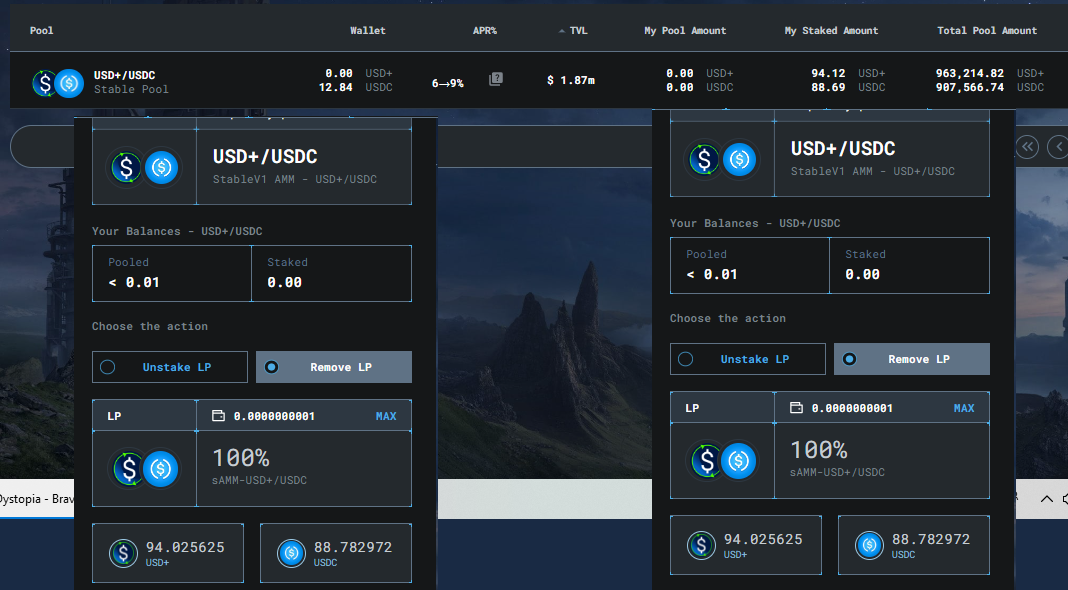Click the USD+/USDC token pair icon in pool row
The image size is (1068, 590).
pyautogui.click(x=57, y=83)
